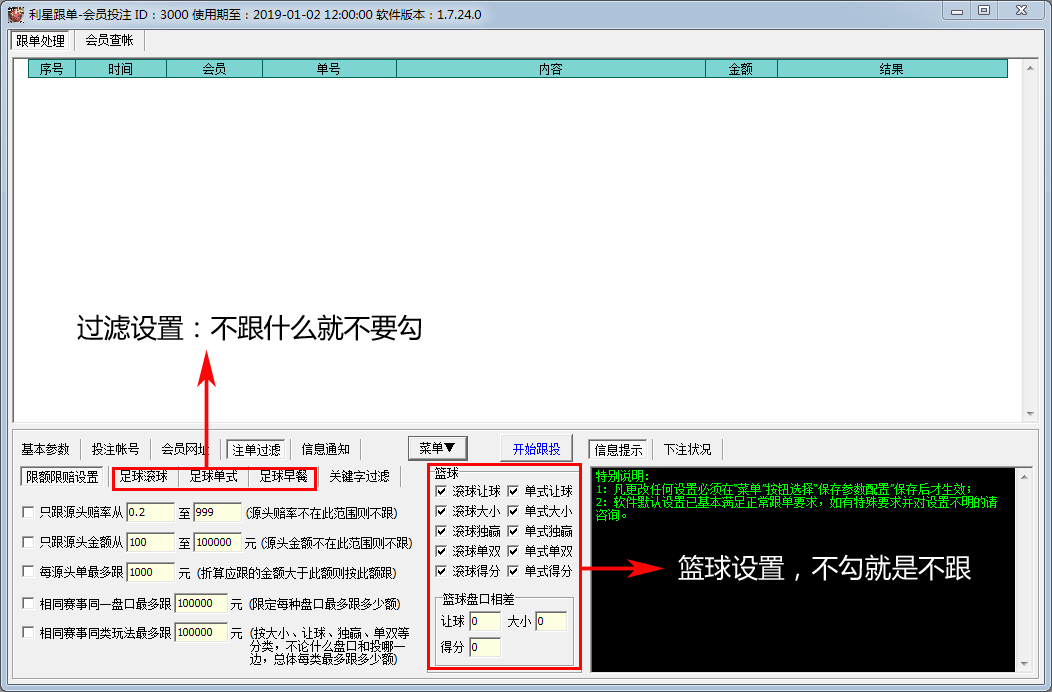Show the 下注状况 tab

(x=690, y=449)
